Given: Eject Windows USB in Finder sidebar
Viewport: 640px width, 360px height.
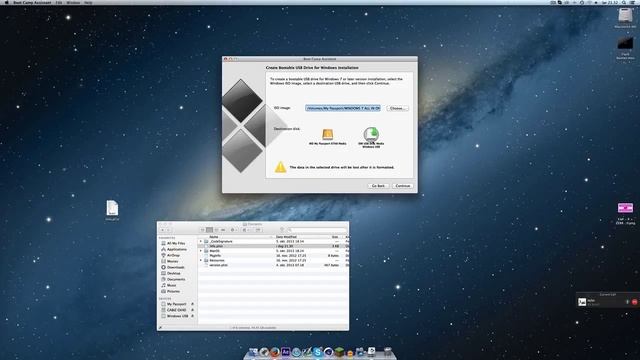Looking at the screenshot, I should 193,316.
